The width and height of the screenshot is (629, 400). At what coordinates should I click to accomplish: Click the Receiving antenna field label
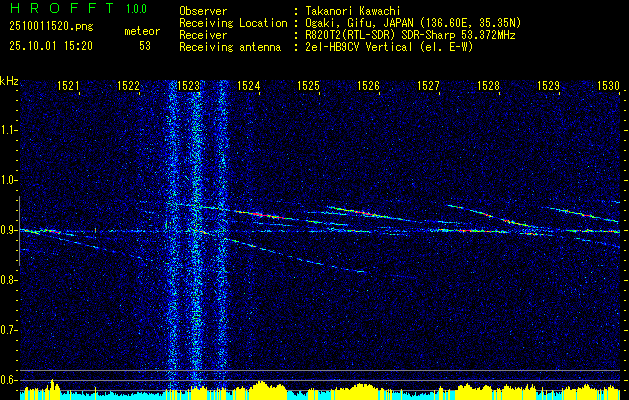[x=230, y=47]
